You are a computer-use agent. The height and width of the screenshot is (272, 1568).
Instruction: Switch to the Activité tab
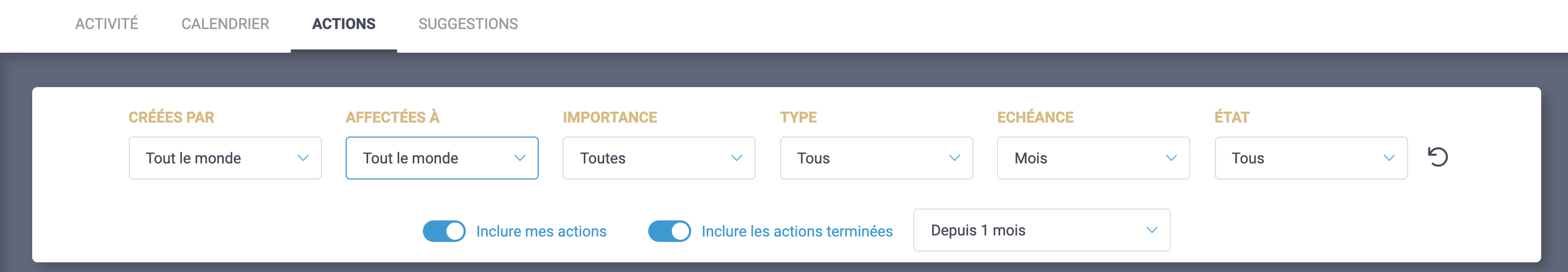(x=107, y=24)
